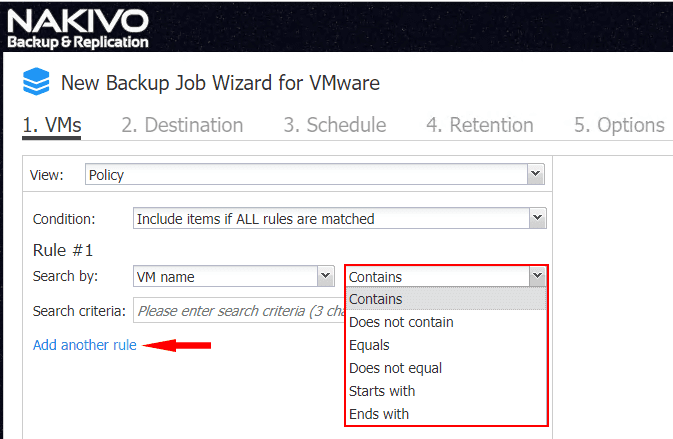Click the Add another rule link
The height and width of the screenshot is (439, 673).
(x=85, y=346)
